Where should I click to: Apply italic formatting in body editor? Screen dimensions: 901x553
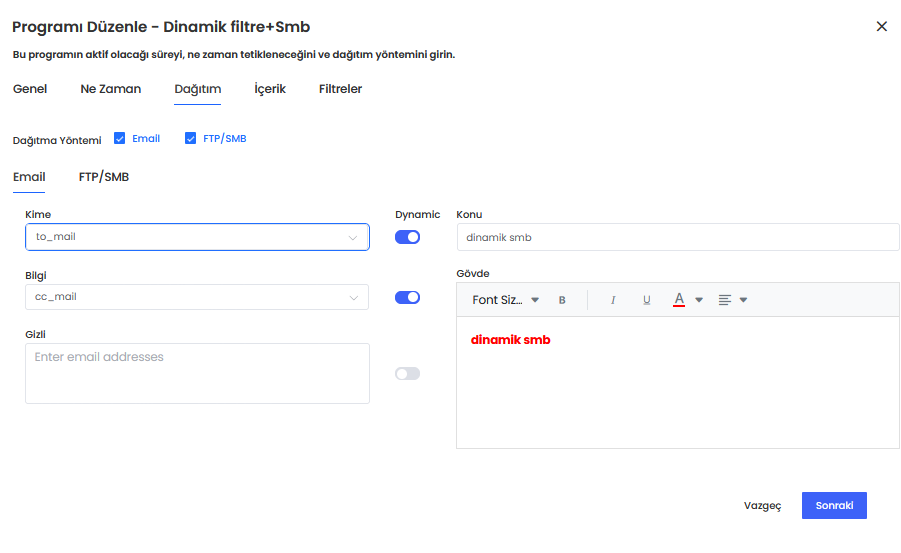(613, 300)
